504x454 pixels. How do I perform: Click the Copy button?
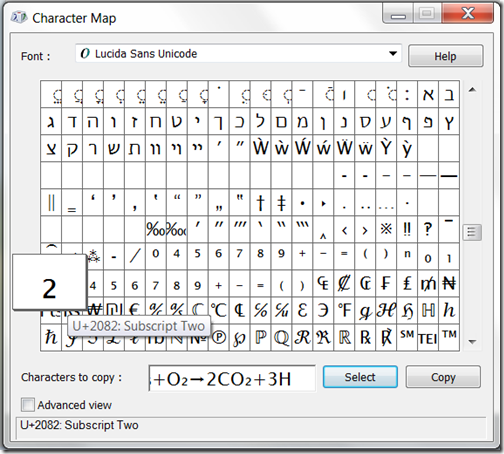coord(443,377)
